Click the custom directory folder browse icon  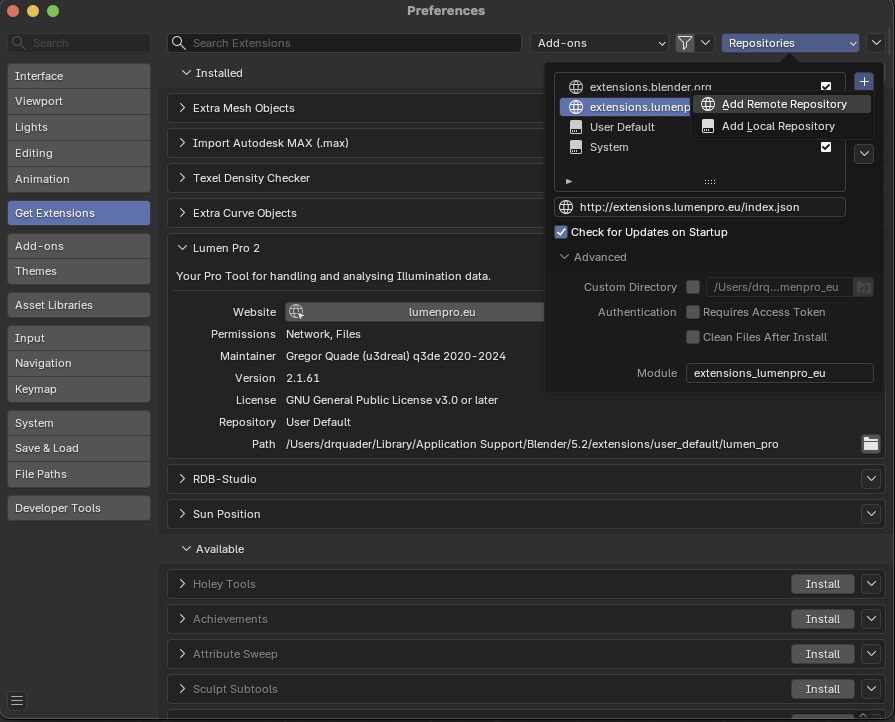(x=863, y=287)
